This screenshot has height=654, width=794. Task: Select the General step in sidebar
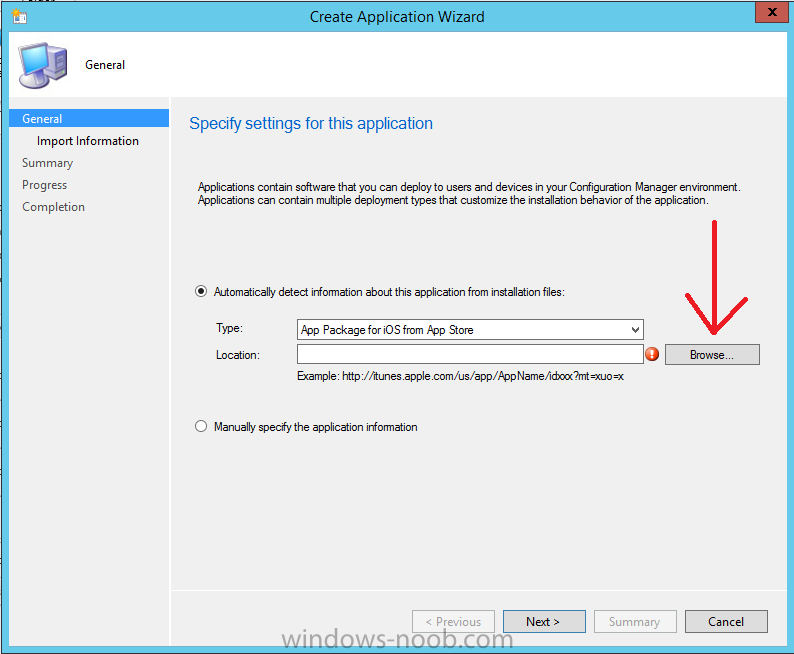(x=89, y=118)
